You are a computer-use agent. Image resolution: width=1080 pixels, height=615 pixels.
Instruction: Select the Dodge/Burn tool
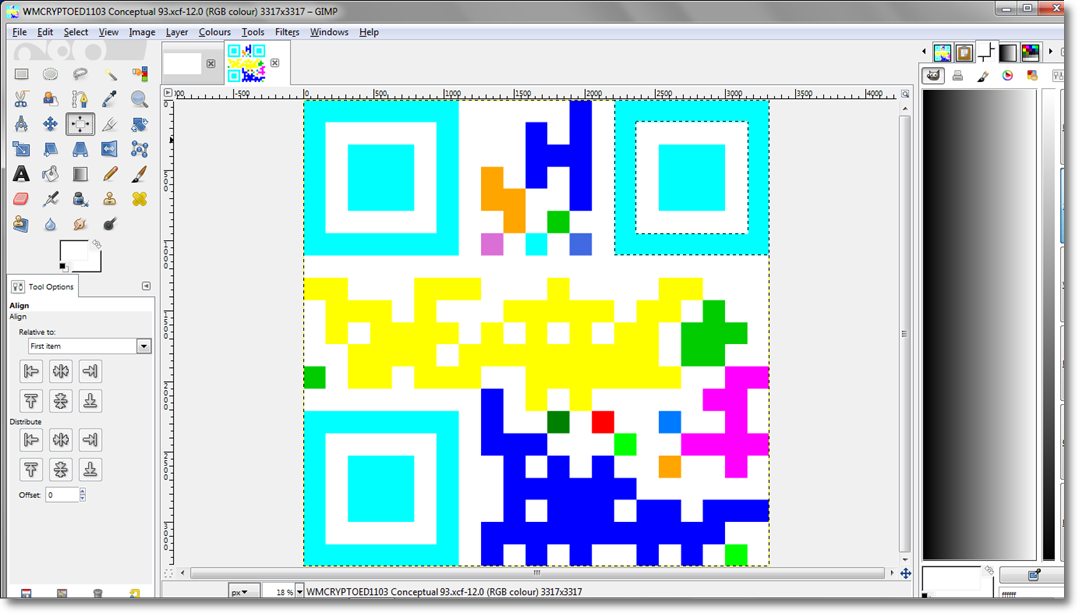[x=110, y=224]
